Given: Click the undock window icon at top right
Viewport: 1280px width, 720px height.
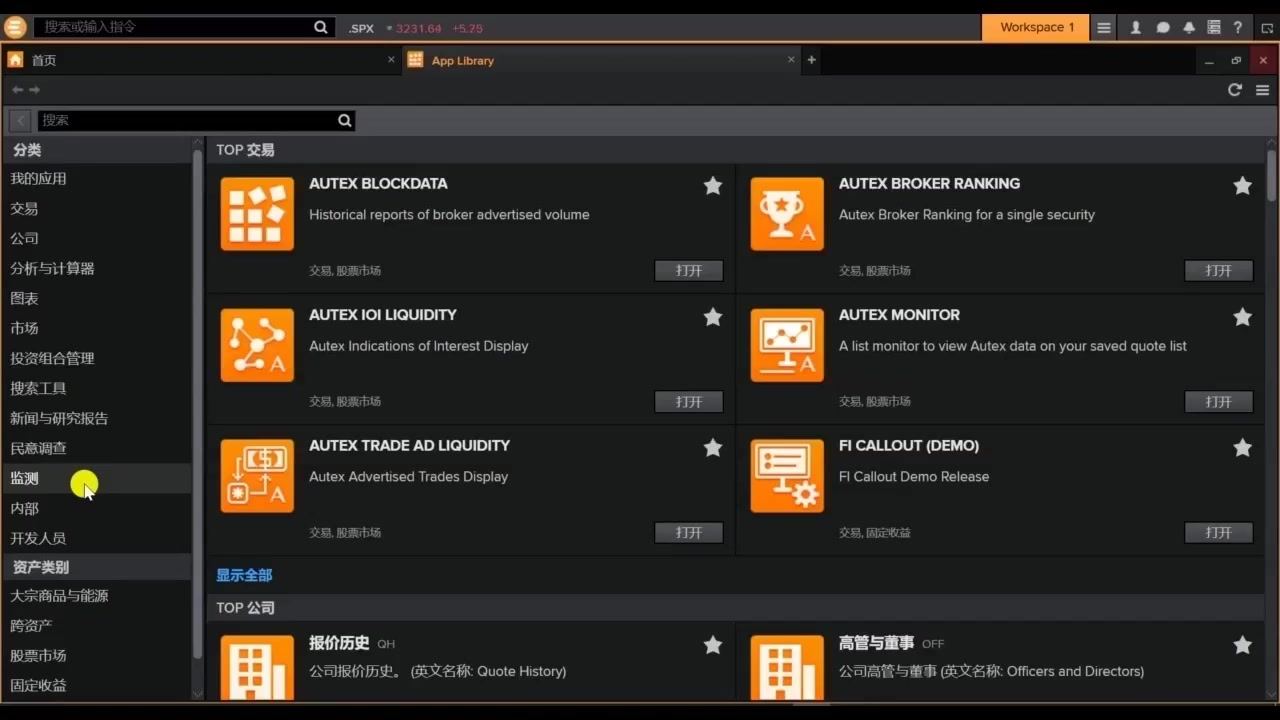Looking at the screenshot, I should click(1267, 27).
